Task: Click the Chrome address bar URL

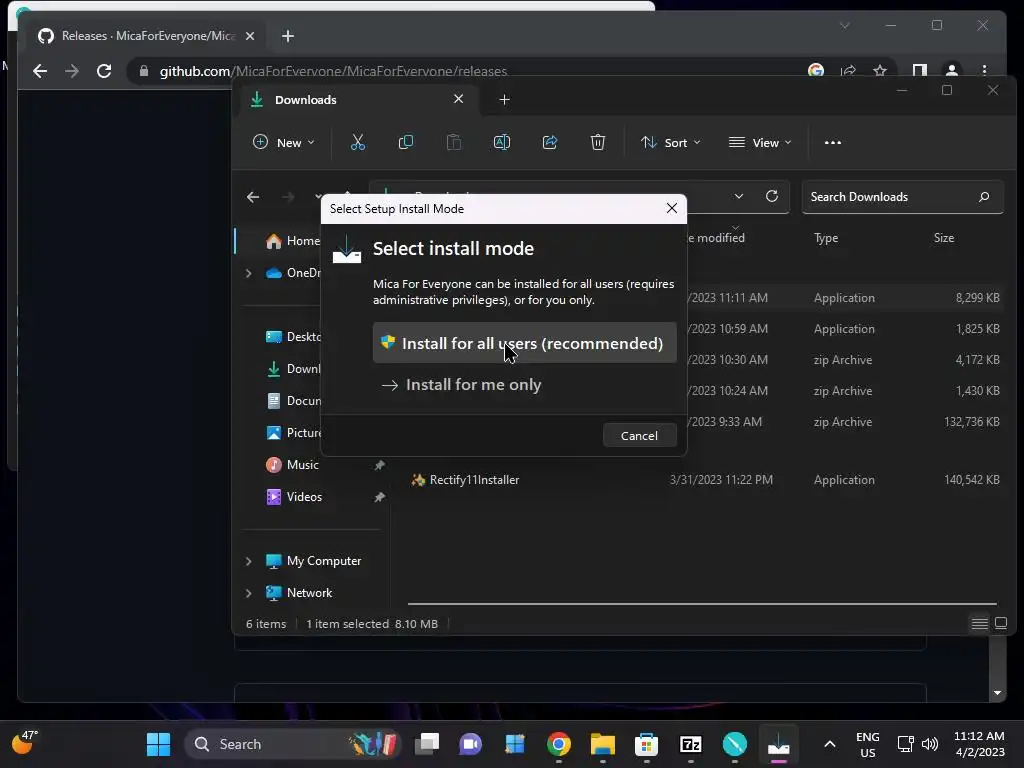Action: [333, 71]
